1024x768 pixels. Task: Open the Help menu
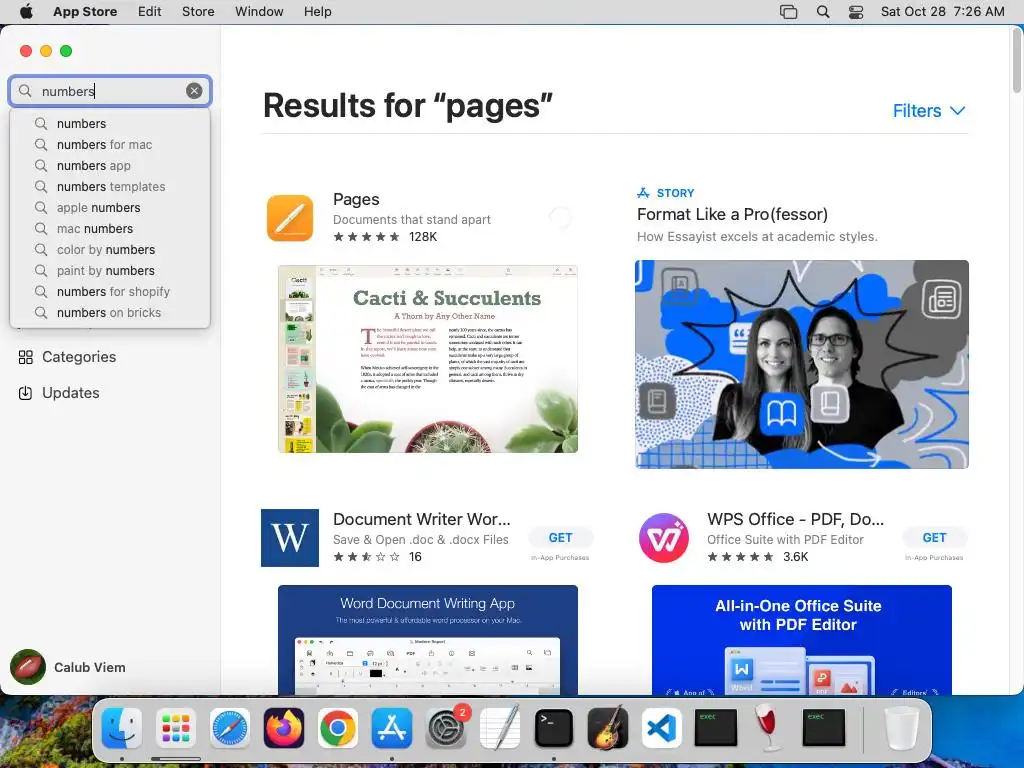[317, 12]
